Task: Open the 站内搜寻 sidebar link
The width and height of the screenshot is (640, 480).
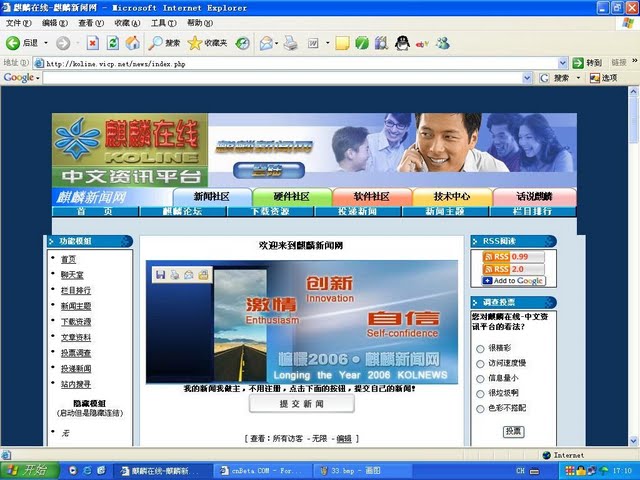Action: point(76,384)
